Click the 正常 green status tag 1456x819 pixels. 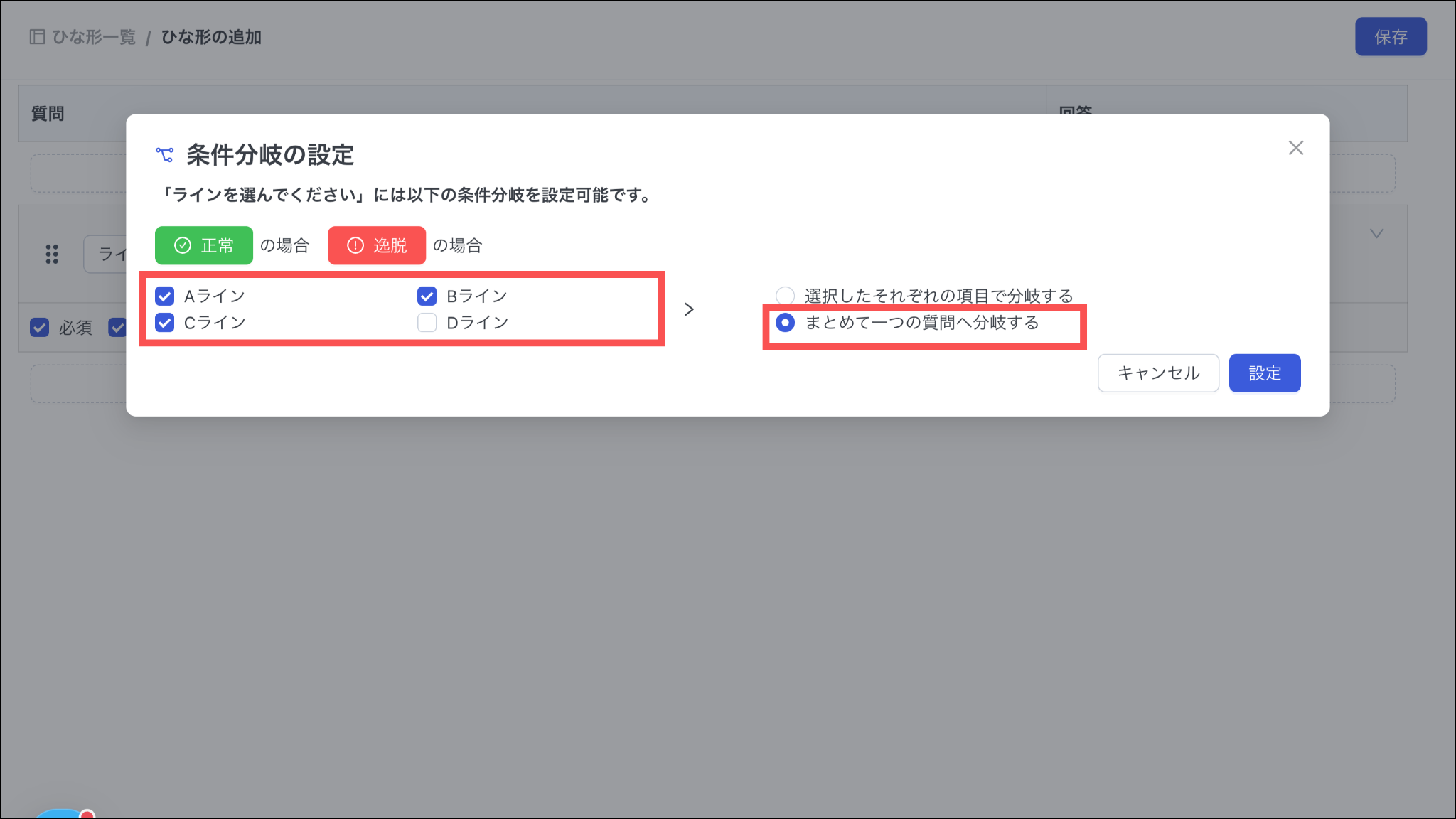[204, 245]
